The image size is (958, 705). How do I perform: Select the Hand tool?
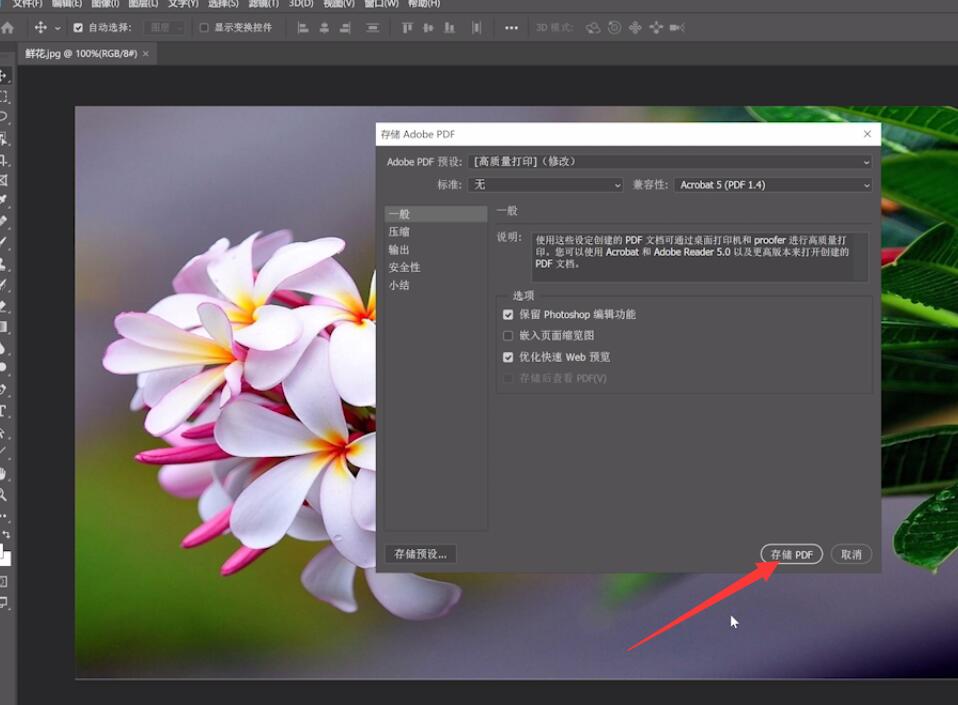[x=4, y=473]
